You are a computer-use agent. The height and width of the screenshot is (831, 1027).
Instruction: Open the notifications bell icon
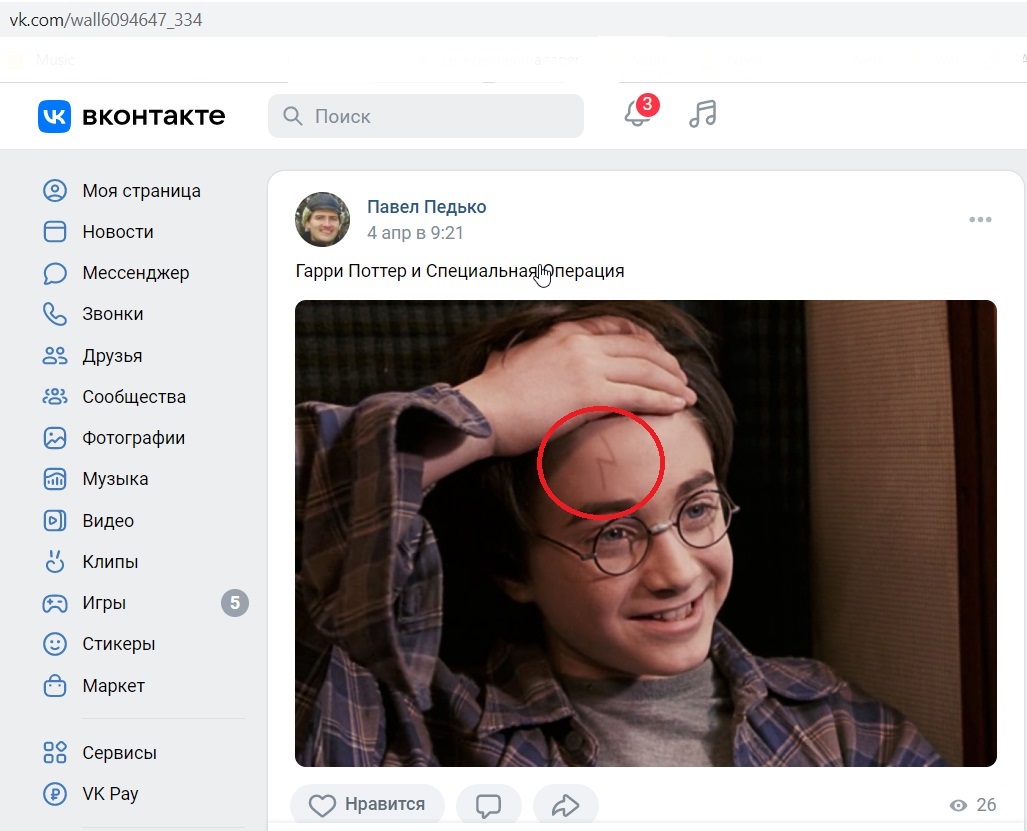click(637, 113)
